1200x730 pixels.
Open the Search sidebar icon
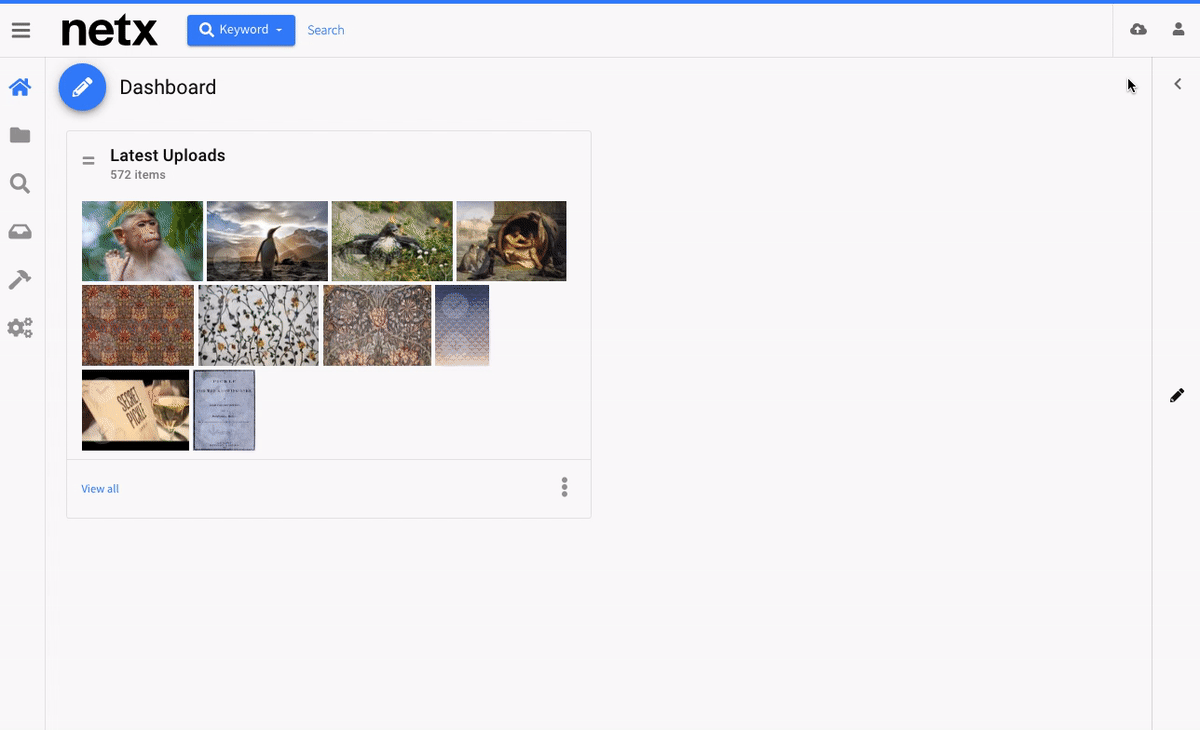click(20, 184)
